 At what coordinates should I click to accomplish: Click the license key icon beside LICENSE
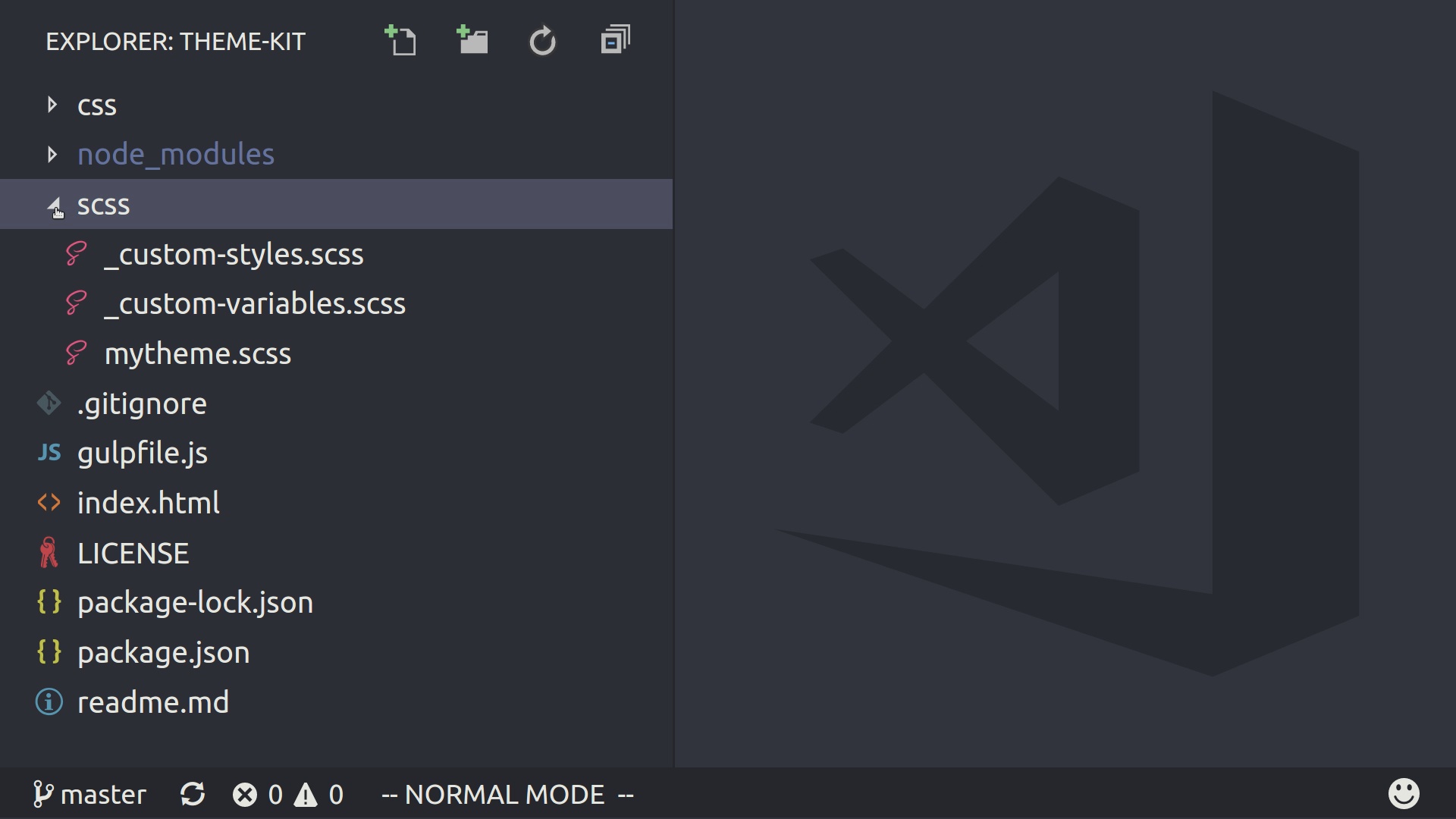pos(49,552)
